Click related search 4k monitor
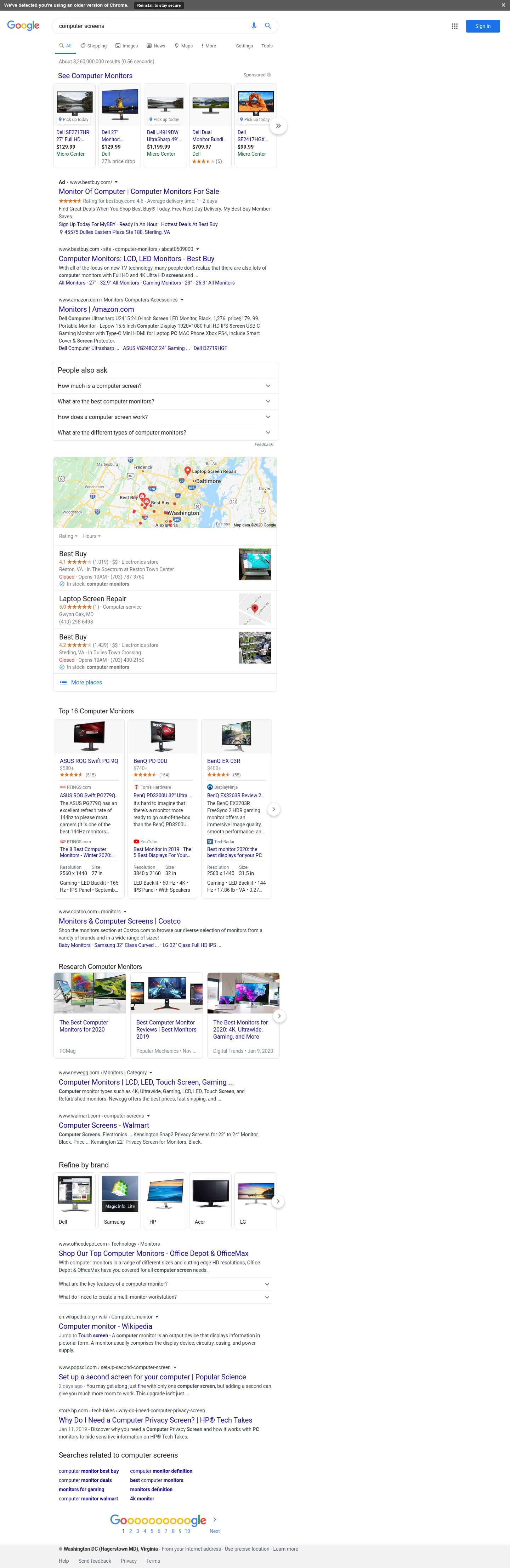The width and height of the screenshot is (510, 1568). click(x=142, y=1499)
